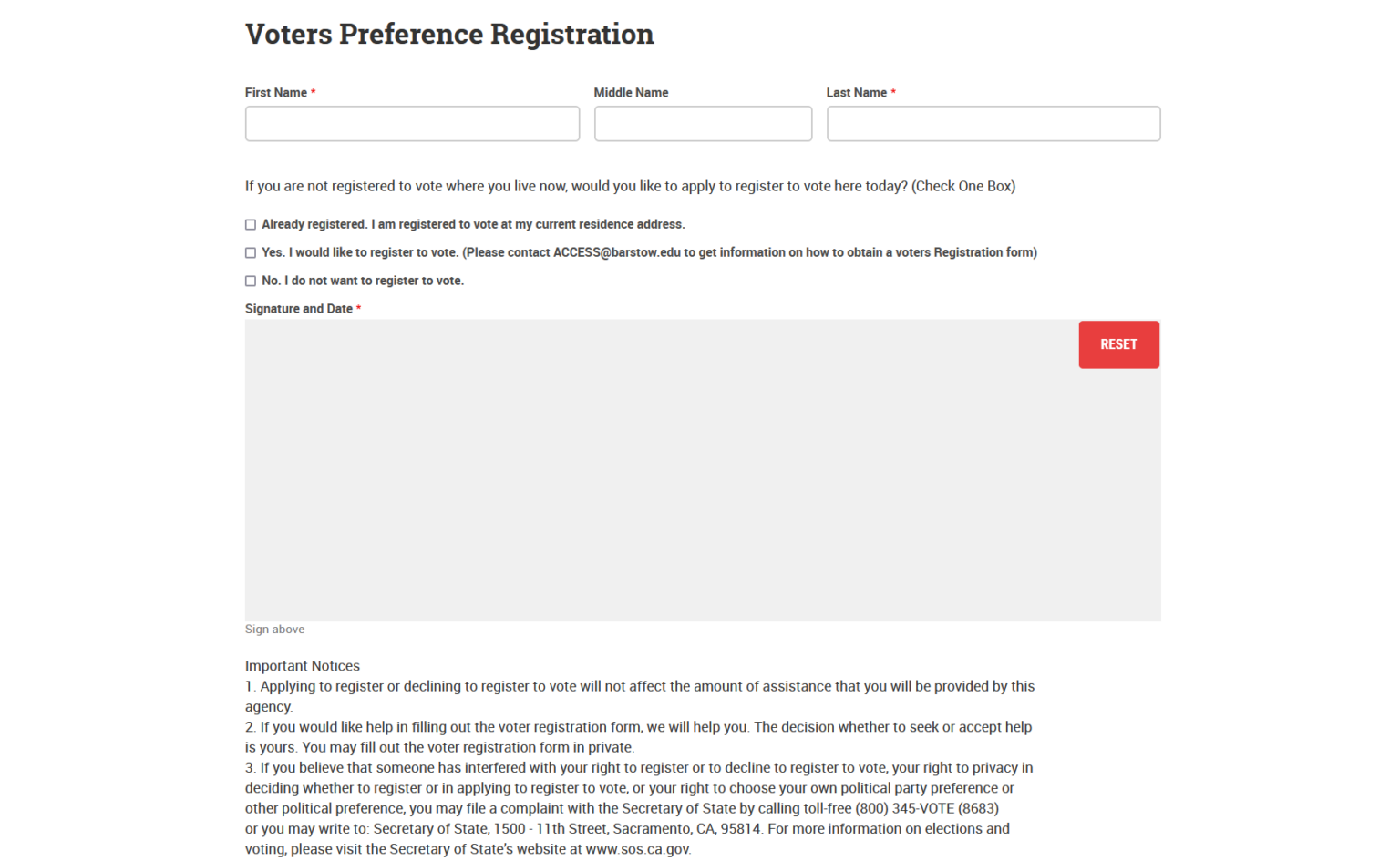Viewport: 1400px width, 861px height.
Task: Check the Already registered checkbox
Action: tap(251, 225)
